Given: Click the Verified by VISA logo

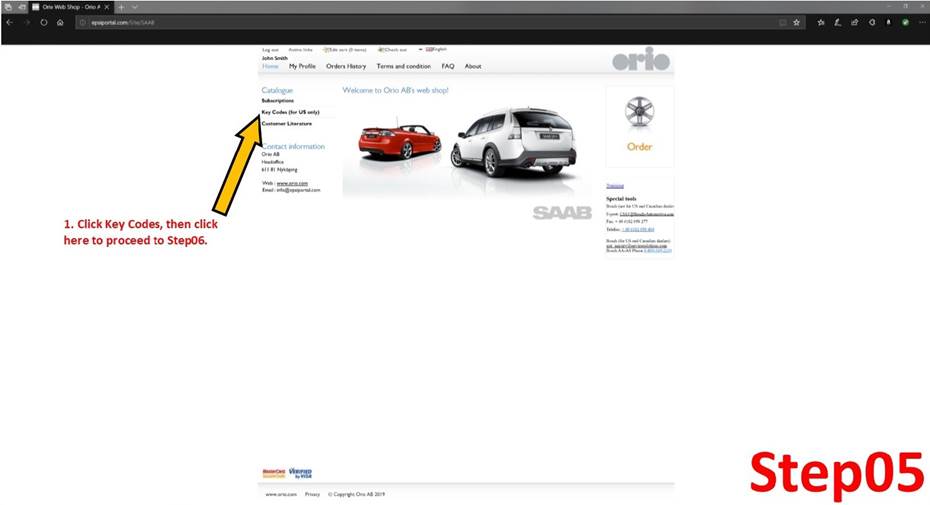Looking at the screenshot, I should (300, 474).
